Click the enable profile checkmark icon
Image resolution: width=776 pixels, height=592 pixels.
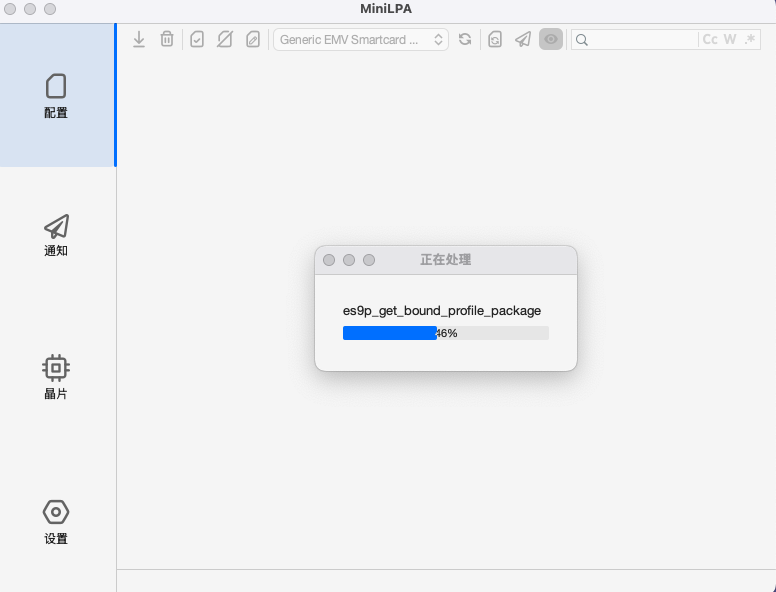pyautogui.click(x=197, y=39)
